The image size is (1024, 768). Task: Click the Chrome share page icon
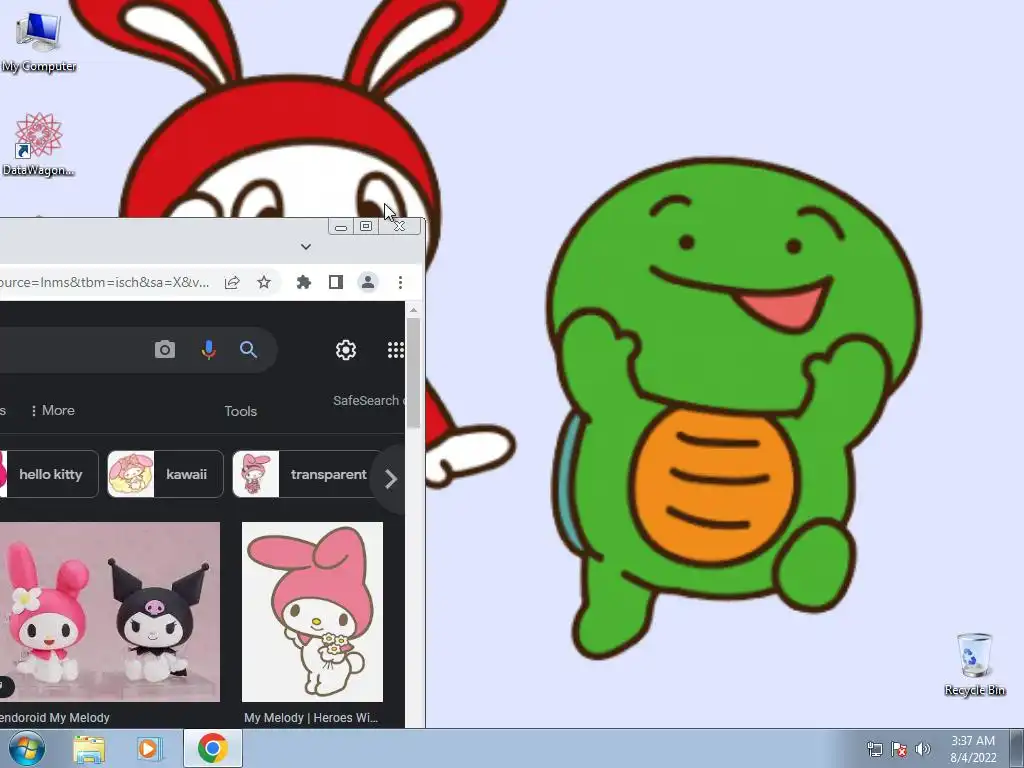pyautogui.click(x=232, y=282)
